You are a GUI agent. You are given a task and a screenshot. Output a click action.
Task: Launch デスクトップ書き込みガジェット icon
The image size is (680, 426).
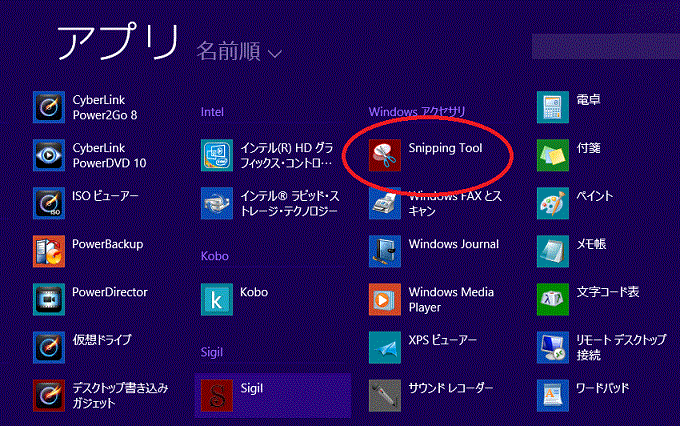(x=49, y=396)
